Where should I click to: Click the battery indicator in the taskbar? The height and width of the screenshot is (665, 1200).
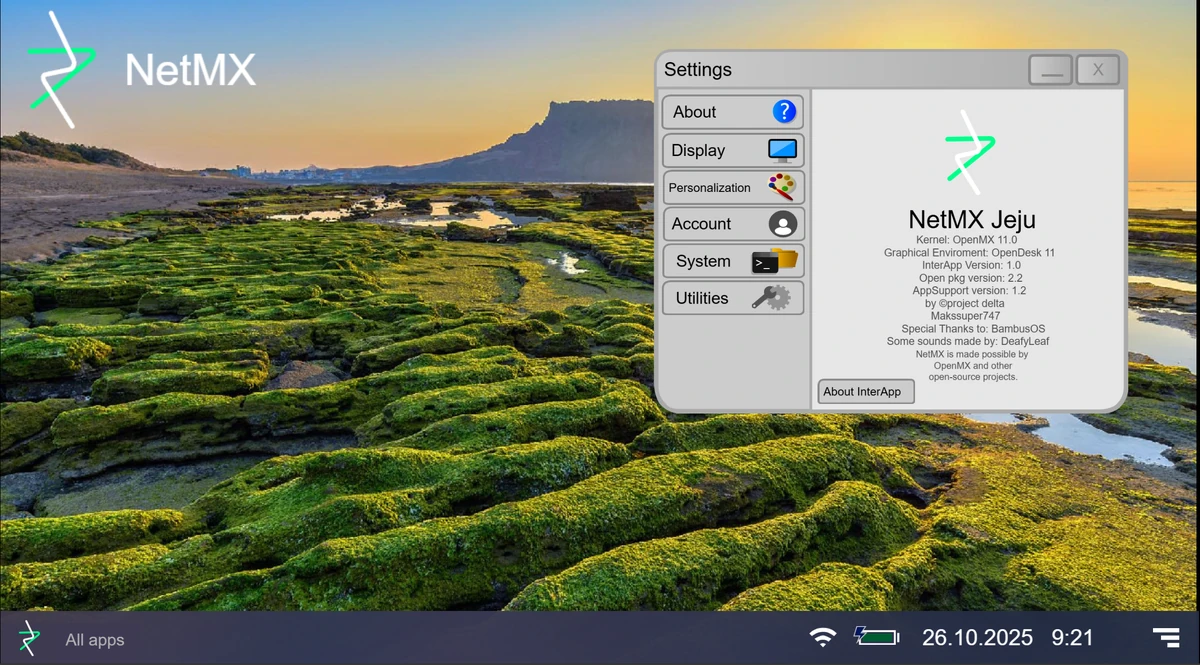click(875, 635)
